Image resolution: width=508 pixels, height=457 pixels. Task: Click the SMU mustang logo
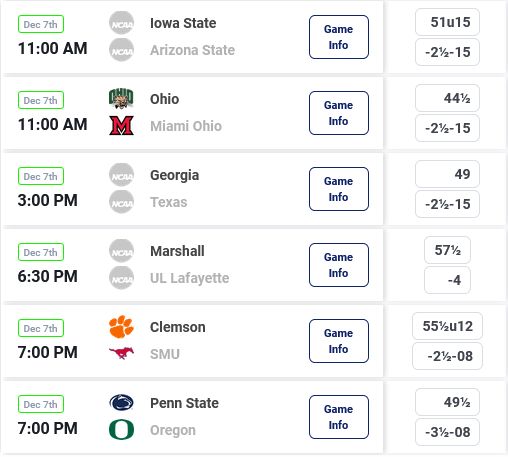tap(121, 353)
